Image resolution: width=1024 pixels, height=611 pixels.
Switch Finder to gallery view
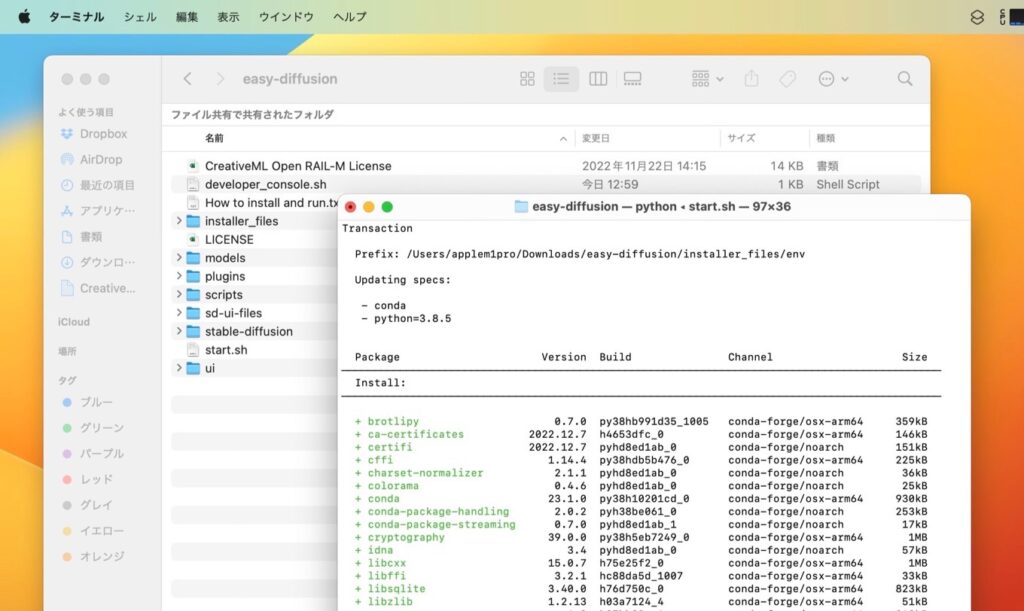click(x=632, y=78)
